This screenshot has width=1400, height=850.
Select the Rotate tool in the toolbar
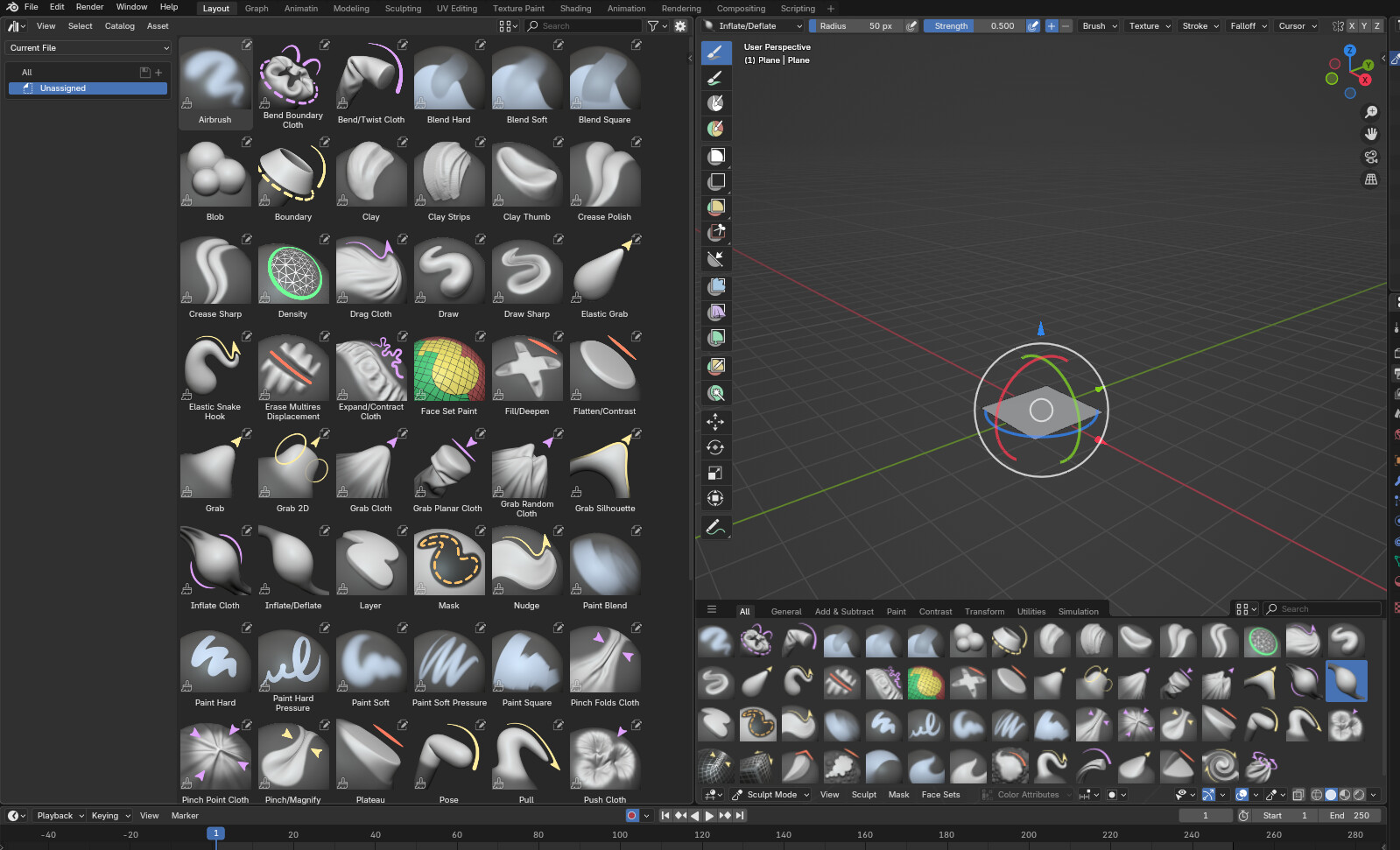[x=715, y=447]
